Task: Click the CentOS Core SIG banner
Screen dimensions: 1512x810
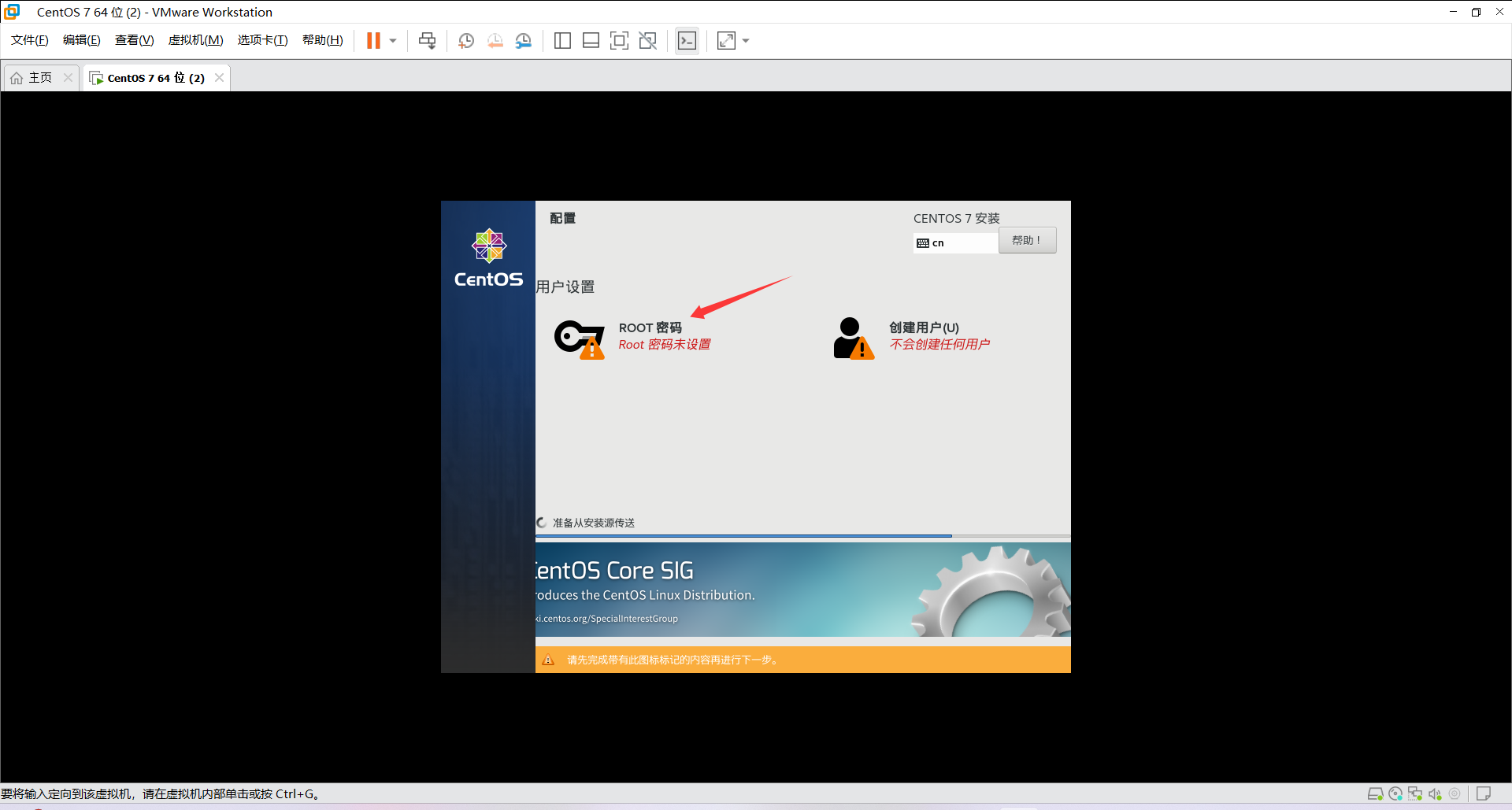Action: (802, 590)
